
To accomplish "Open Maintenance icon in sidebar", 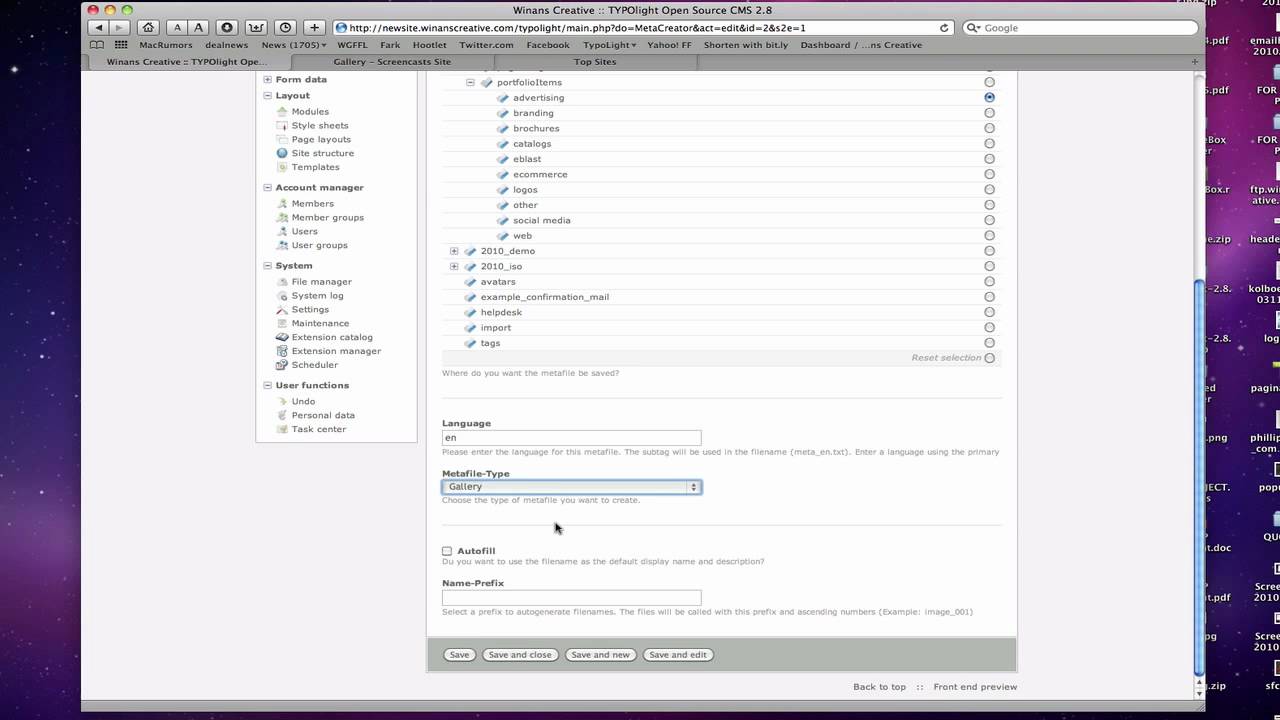I will click(x=282, y=323).
